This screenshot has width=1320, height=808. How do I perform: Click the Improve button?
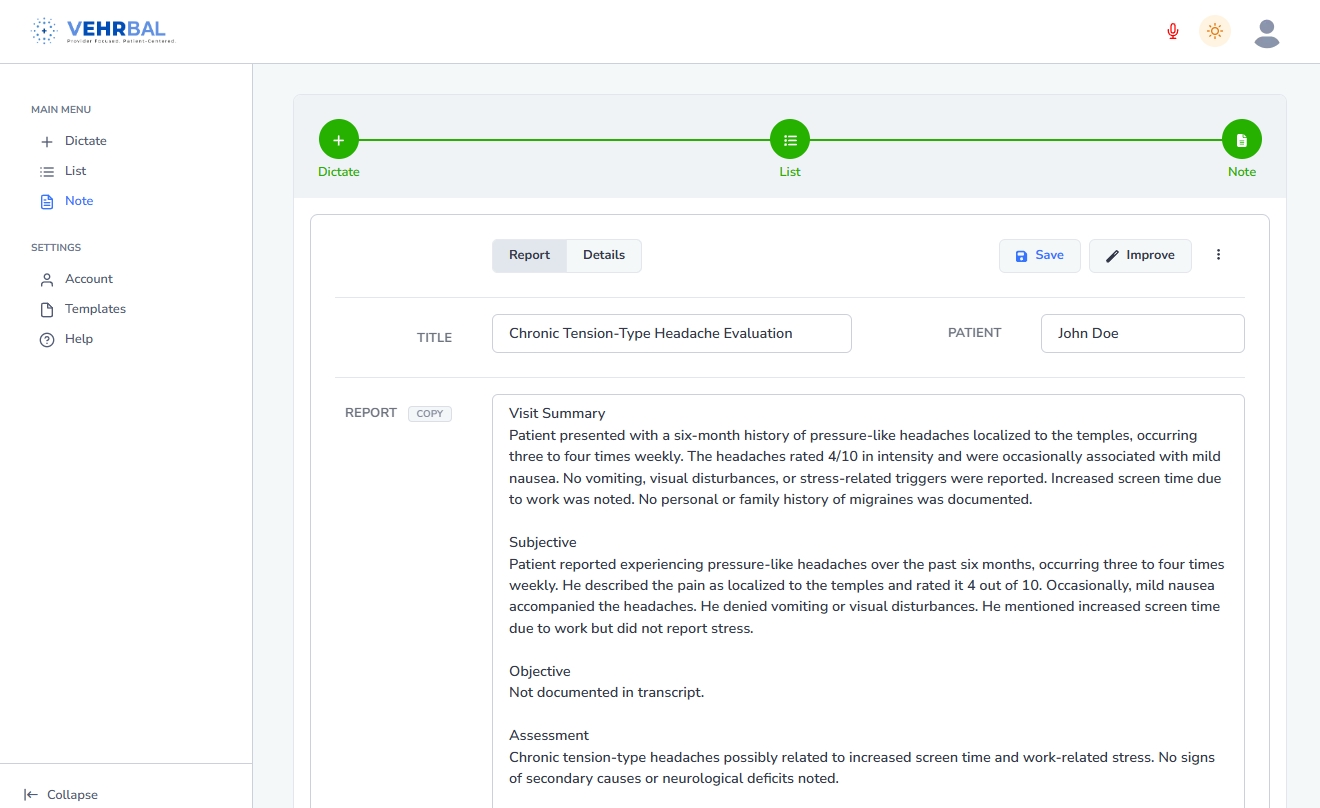point(1140,255)
